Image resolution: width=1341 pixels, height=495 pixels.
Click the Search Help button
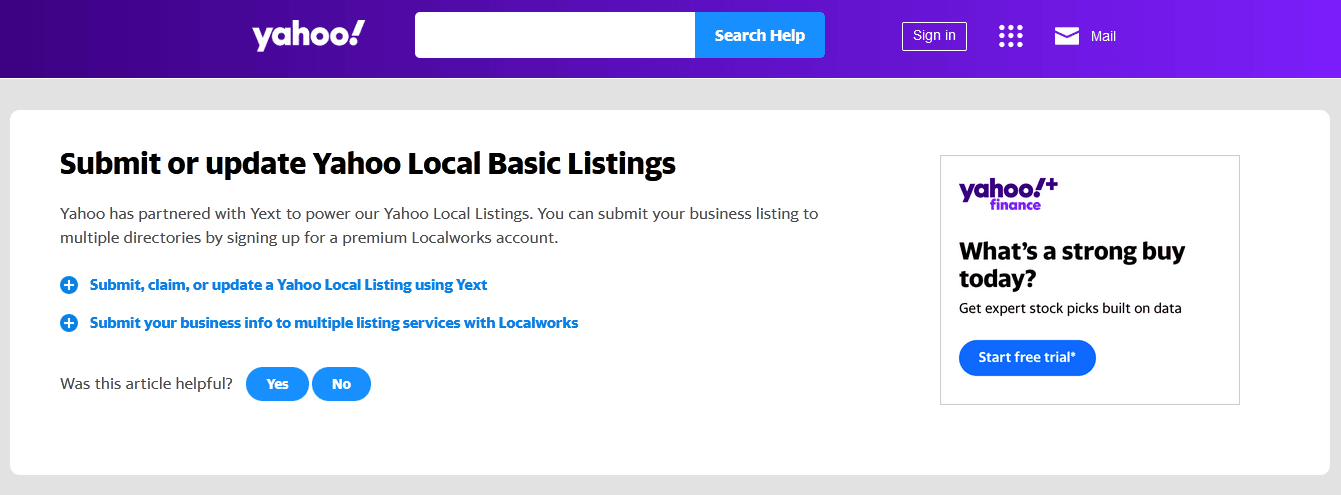[760, 35]
